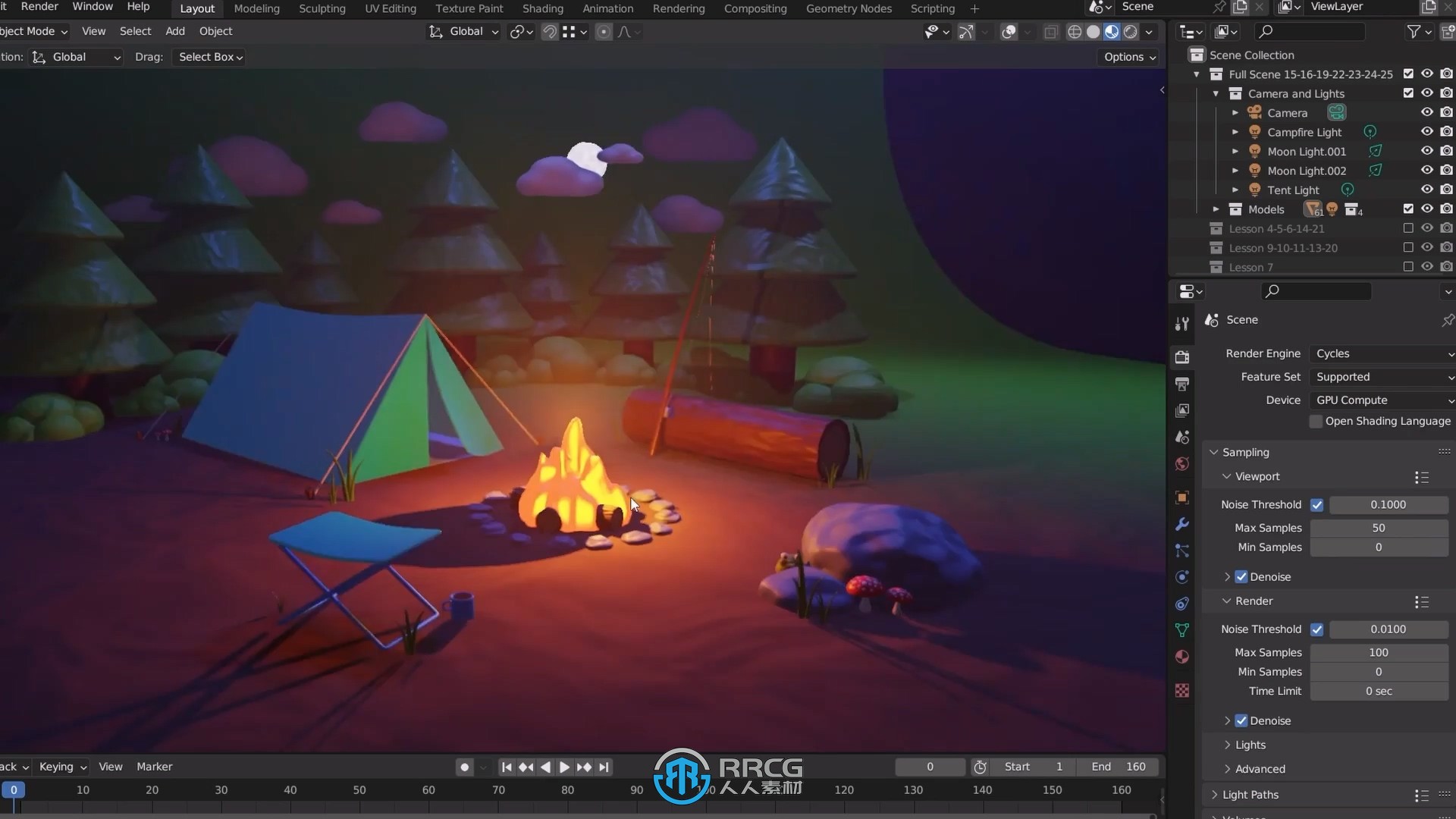Collapse Camera and Lights collection
1456x819 pixels.
point(1216,94)
